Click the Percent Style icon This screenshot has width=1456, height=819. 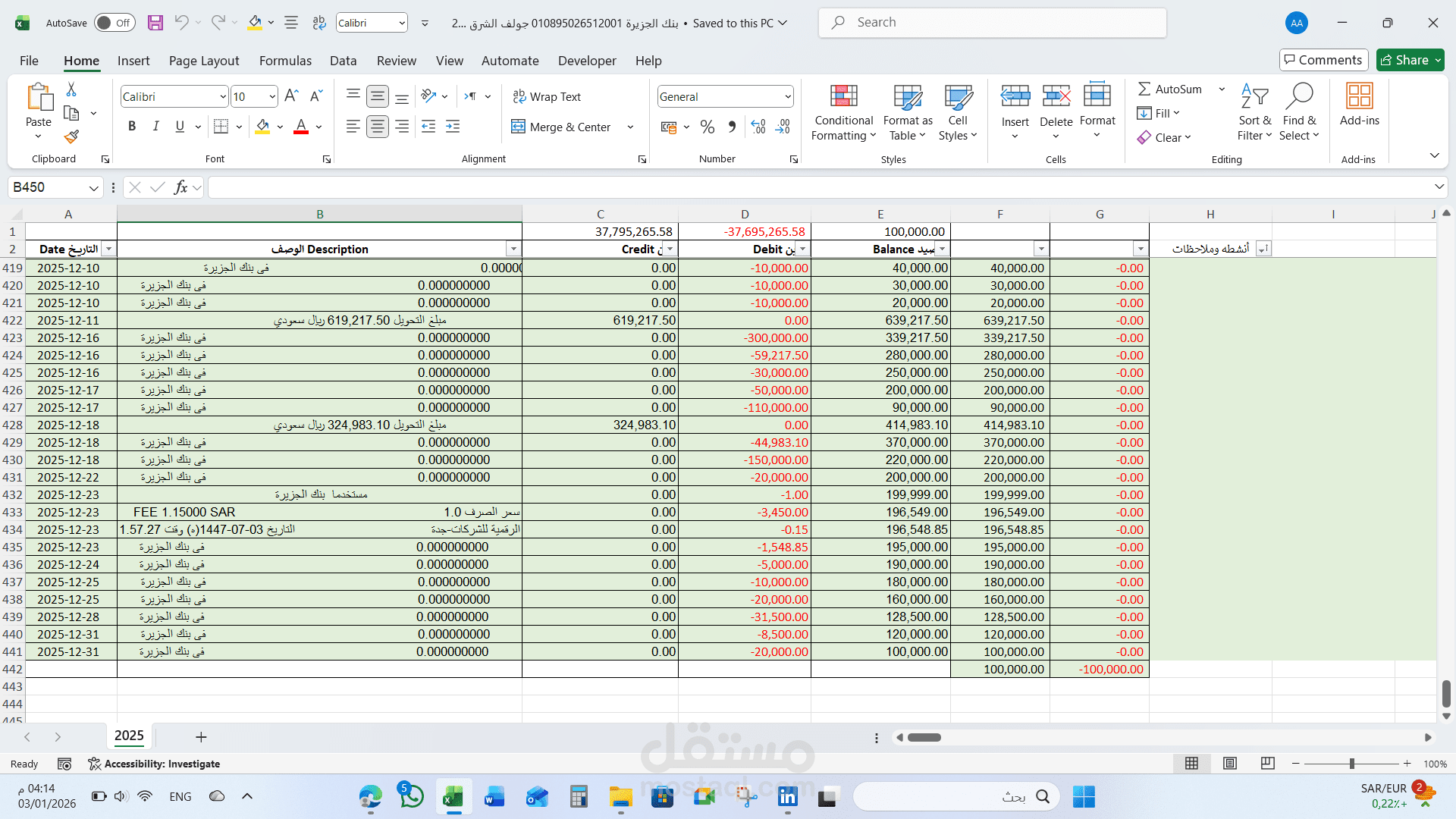708,127
